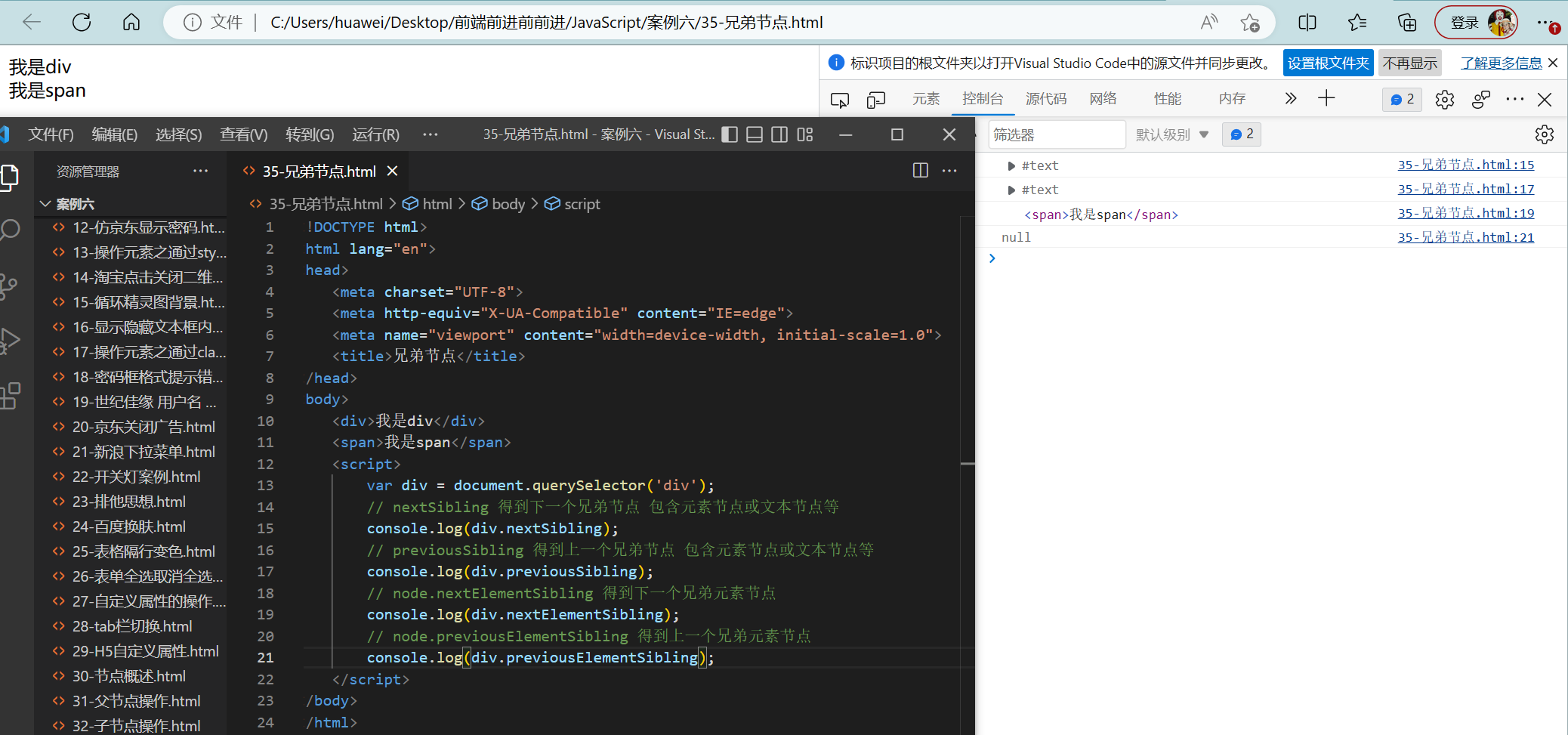The image size is (1568, 735).
Task: Toggle device emulation in DevTools
Action: click(x=876, y=99)
